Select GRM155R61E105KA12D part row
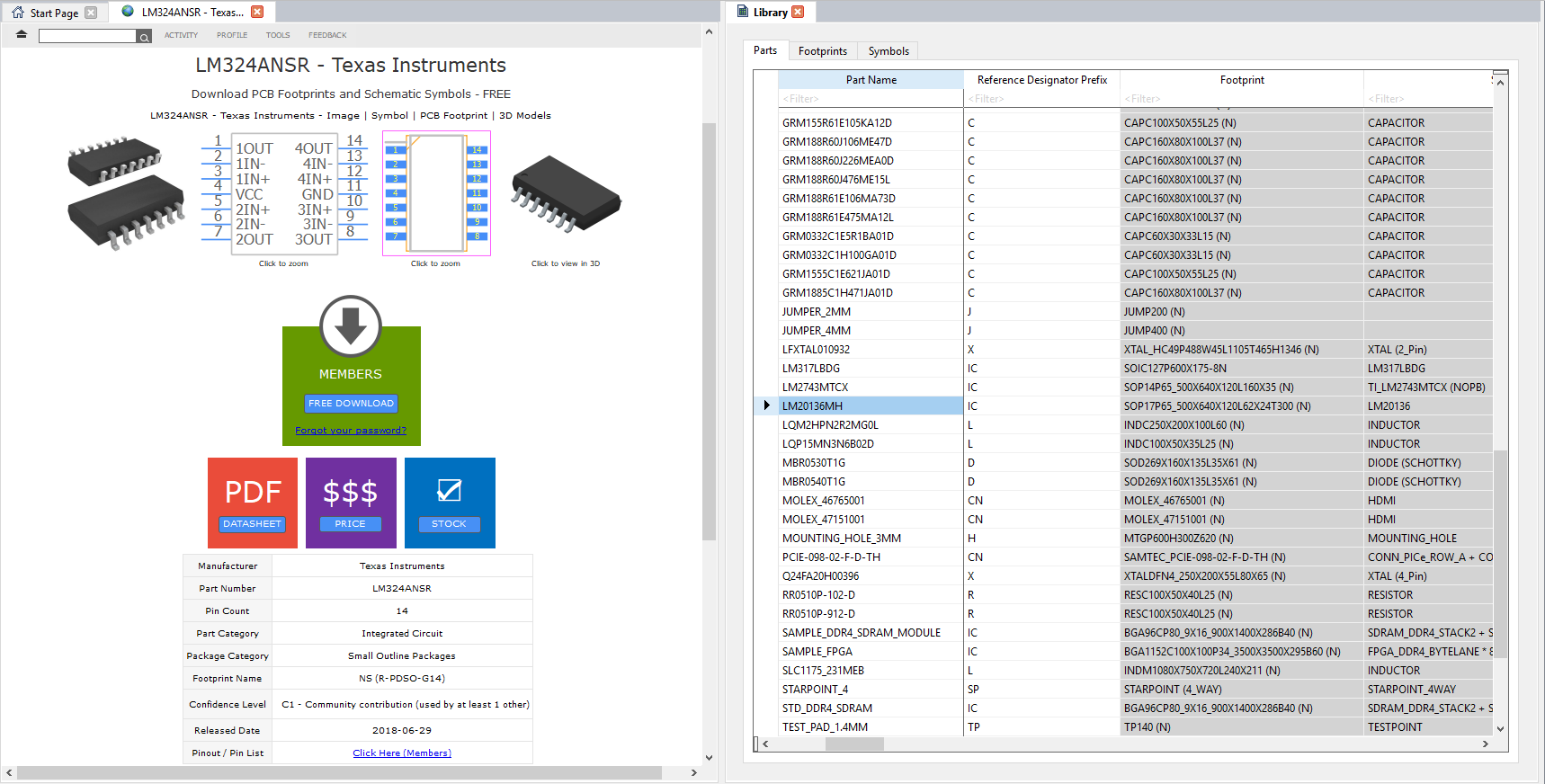 pyautogui.click(x=871, y=123)
